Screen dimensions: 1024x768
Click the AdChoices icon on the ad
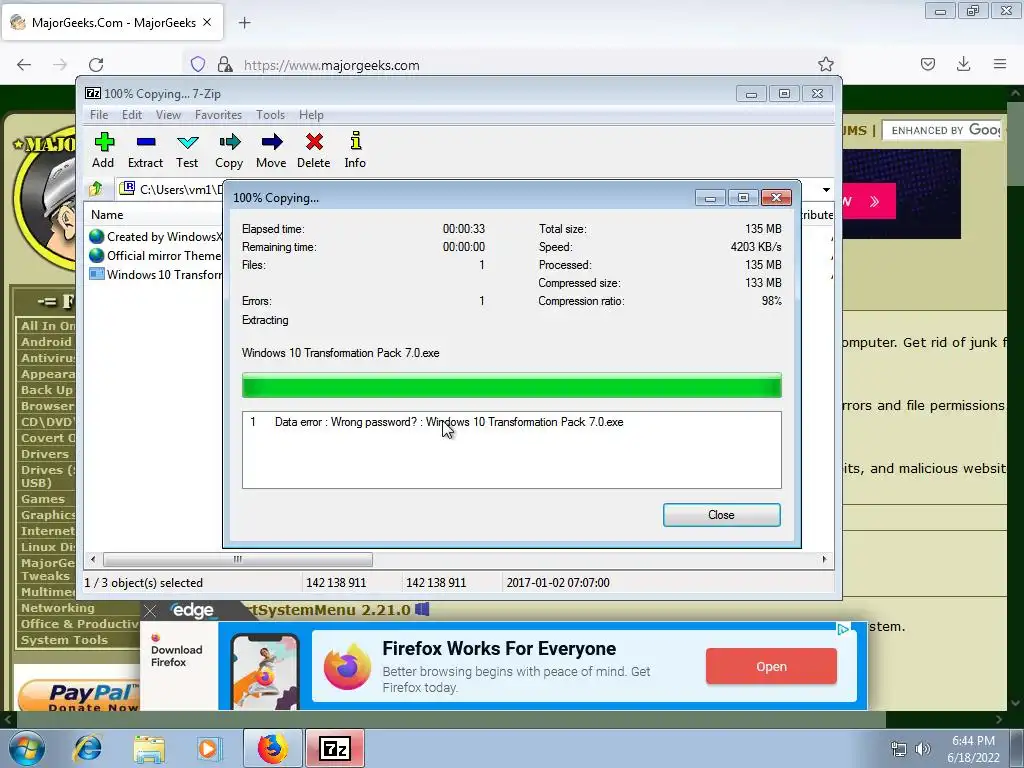click(x=843, y=629)
